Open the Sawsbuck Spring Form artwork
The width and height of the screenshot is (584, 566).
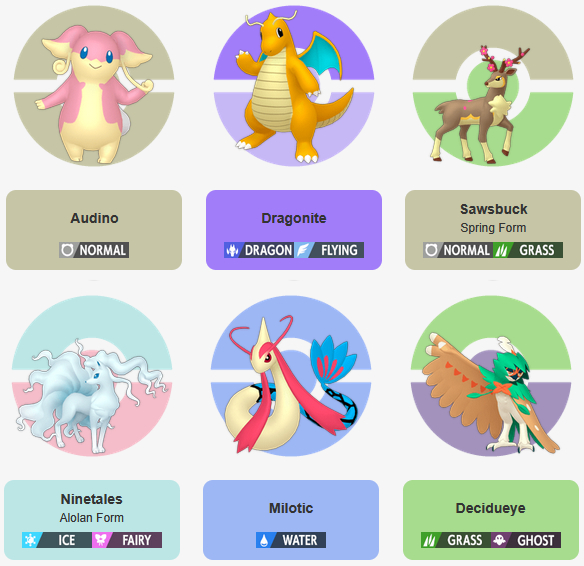click(x=493, y=86)
